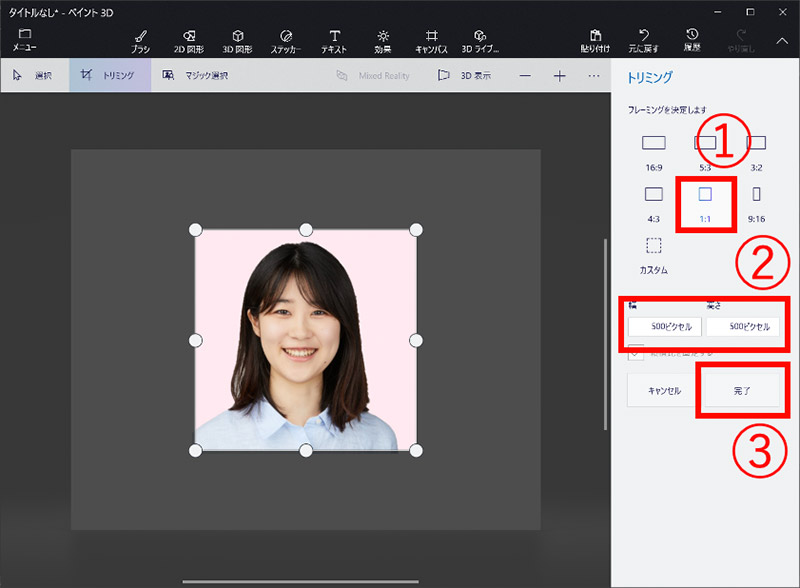Open the ステッカー (Stickers) panel
Screen dimensions: 800x588
pos(286,40)
